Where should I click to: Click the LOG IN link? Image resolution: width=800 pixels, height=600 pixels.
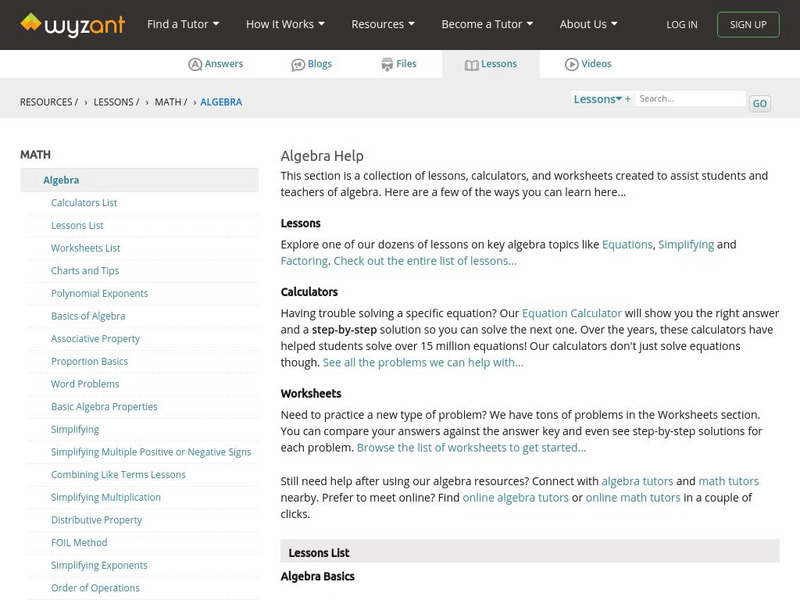tap(682, 24)
